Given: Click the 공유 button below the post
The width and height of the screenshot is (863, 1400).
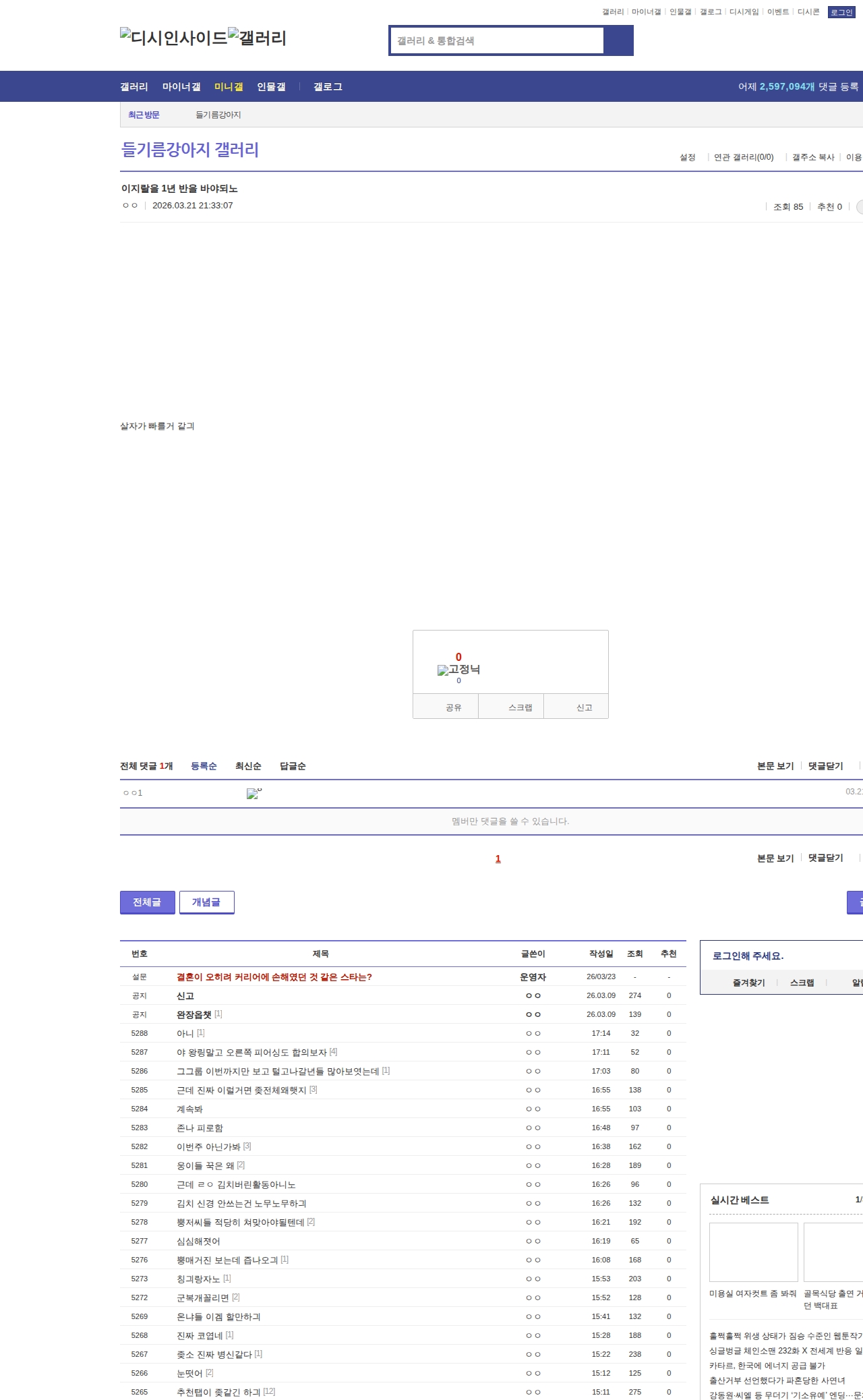Looking at the screenshot, I should pos(453,707).
